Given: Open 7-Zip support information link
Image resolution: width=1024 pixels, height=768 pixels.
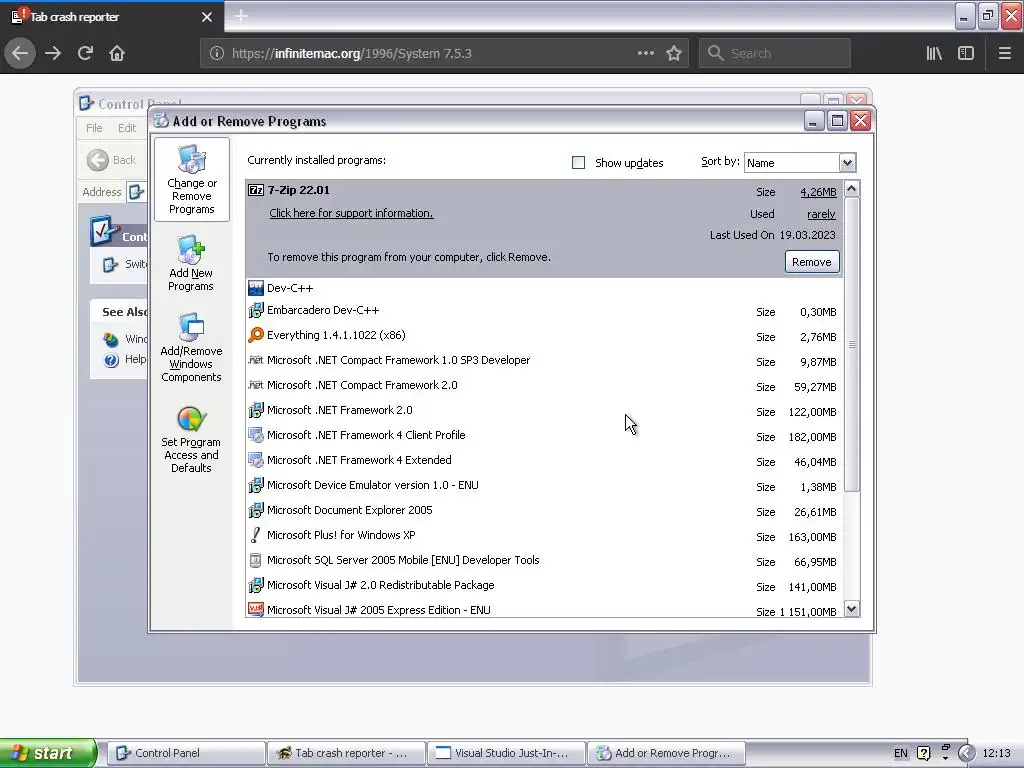Looking at the screenshot, I should 351,213.
